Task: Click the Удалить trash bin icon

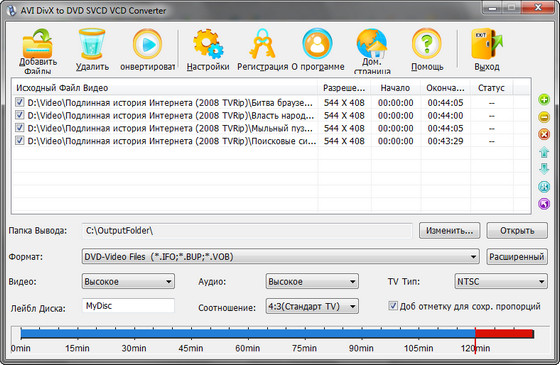Action: tap(92, 44)
